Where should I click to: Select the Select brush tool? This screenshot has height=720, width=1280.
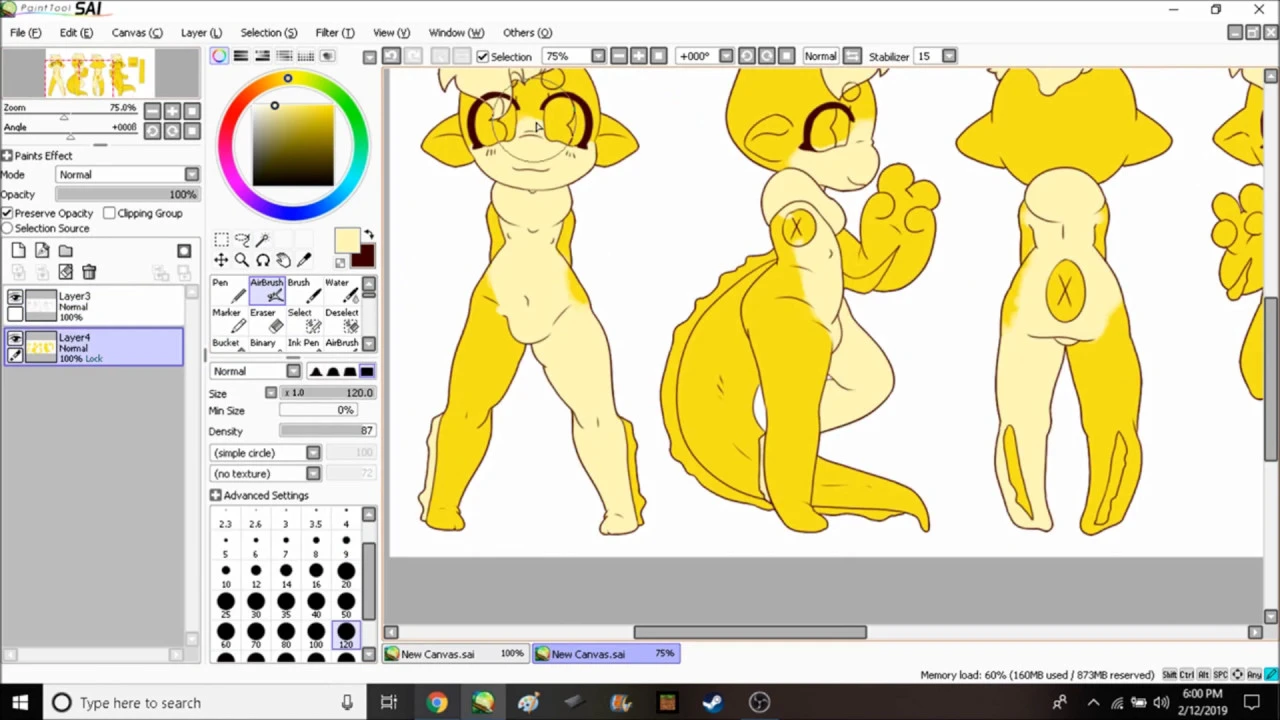(304, 321)
